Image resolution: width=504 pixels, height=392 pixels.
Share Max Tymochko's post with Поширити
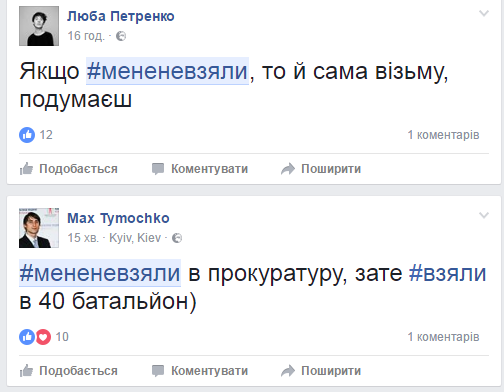click(321, 371)
